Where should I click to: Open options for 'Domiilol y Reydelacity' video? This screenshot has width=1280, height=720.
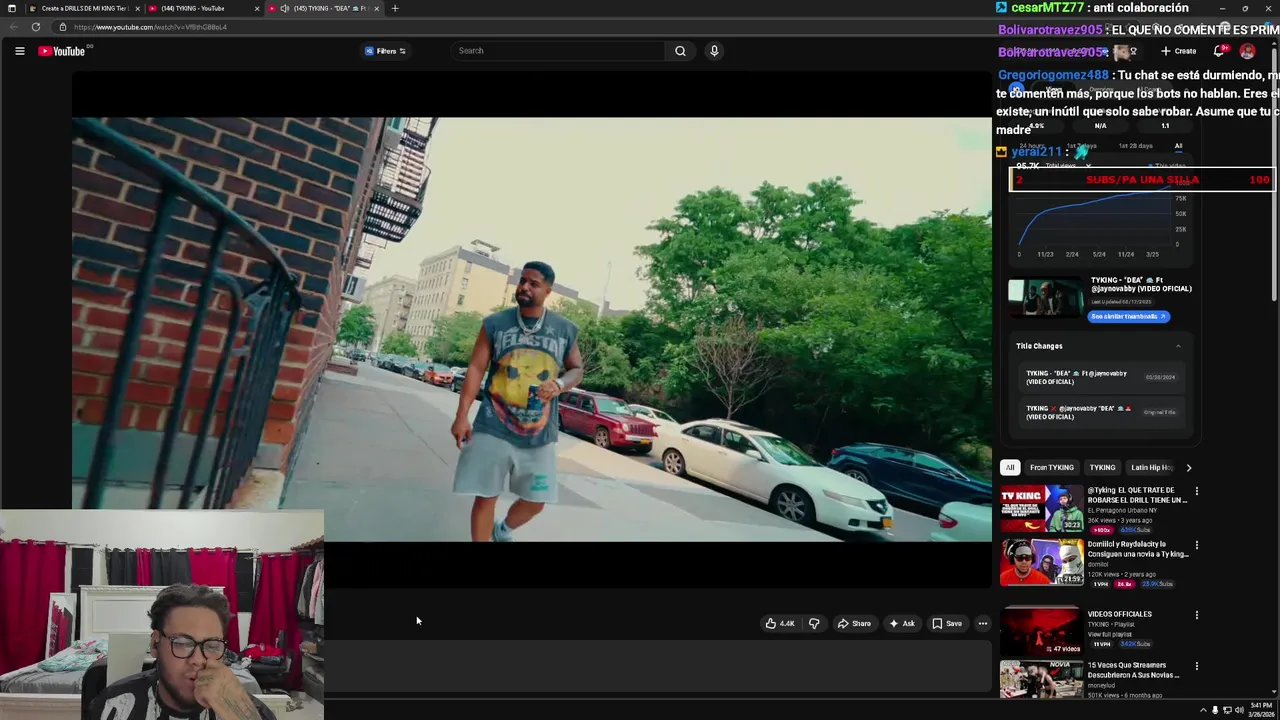[x=1196, y=545]
